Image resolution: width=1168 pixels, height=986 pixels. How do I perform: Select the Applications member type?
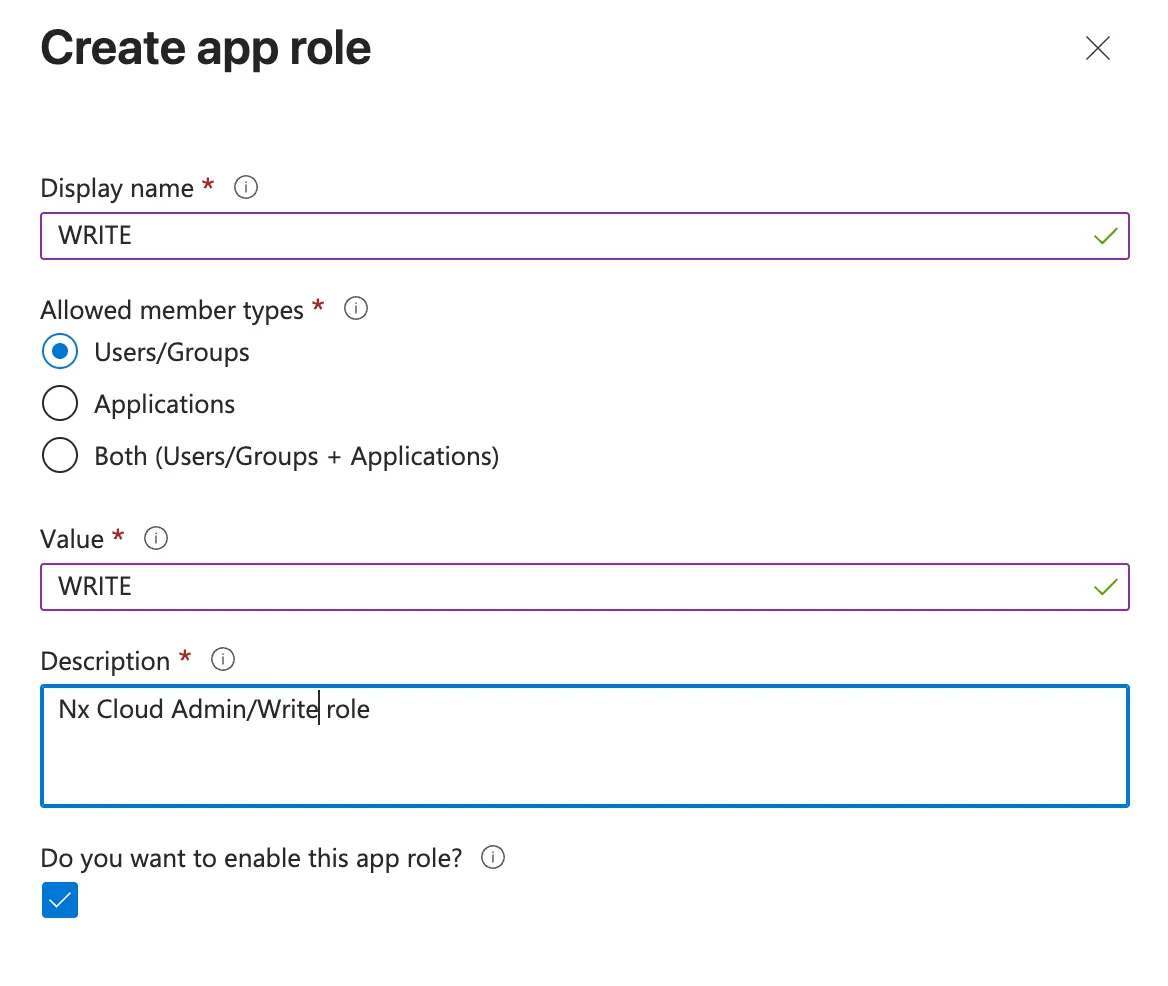point(60,404)
